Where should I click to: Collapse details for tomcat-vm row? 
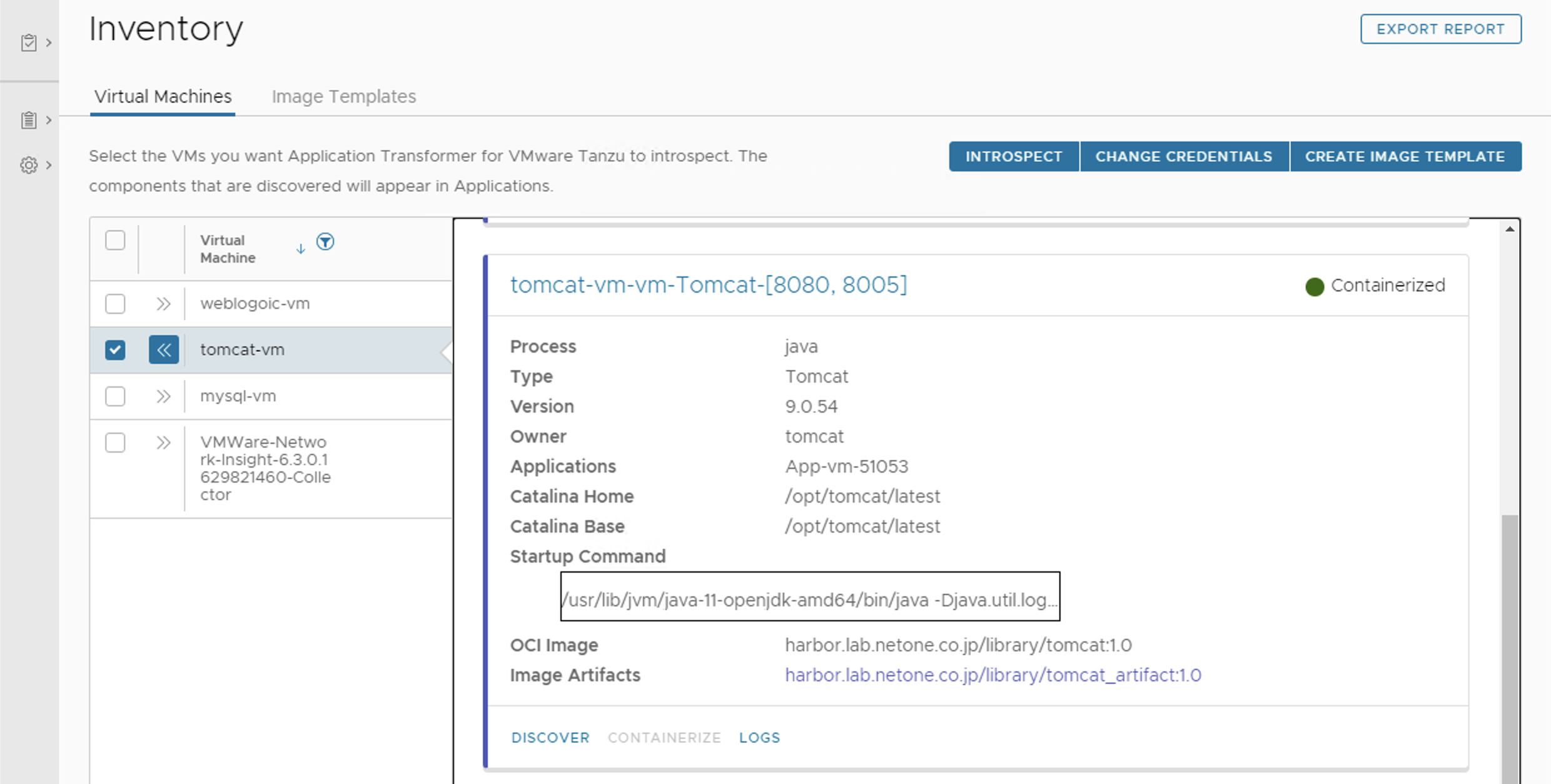click(164, 349)
